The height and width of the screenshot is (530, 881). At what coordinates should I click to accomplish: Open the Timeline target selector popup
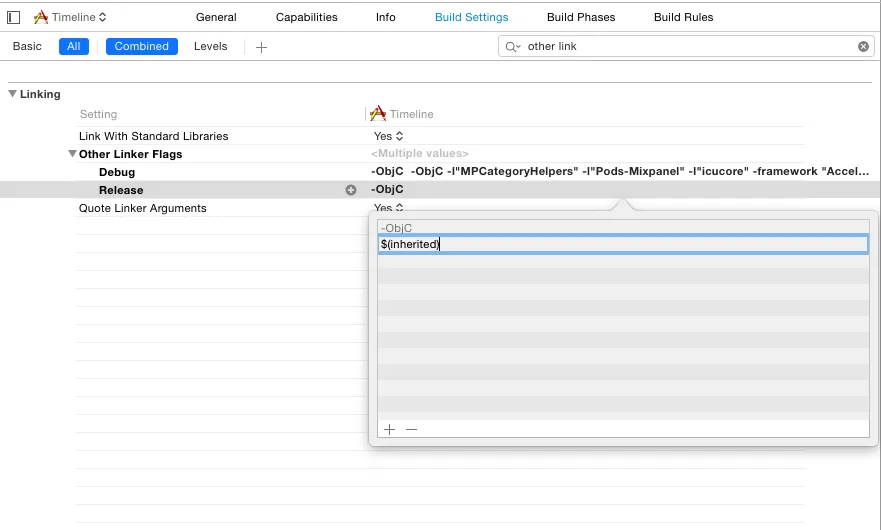(70, 17)
